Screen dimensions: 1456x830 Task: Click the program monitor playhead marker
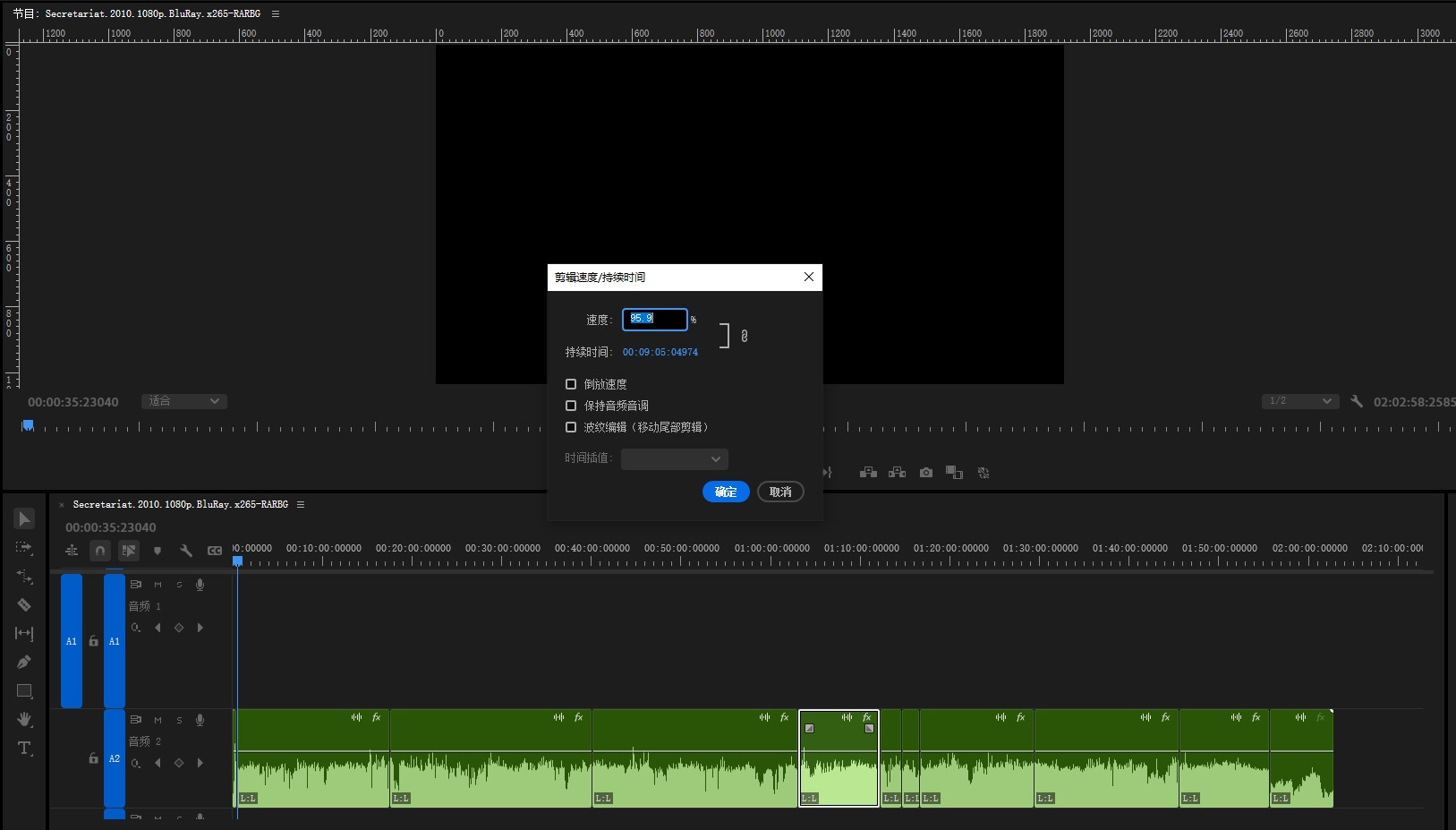[28, 425]
